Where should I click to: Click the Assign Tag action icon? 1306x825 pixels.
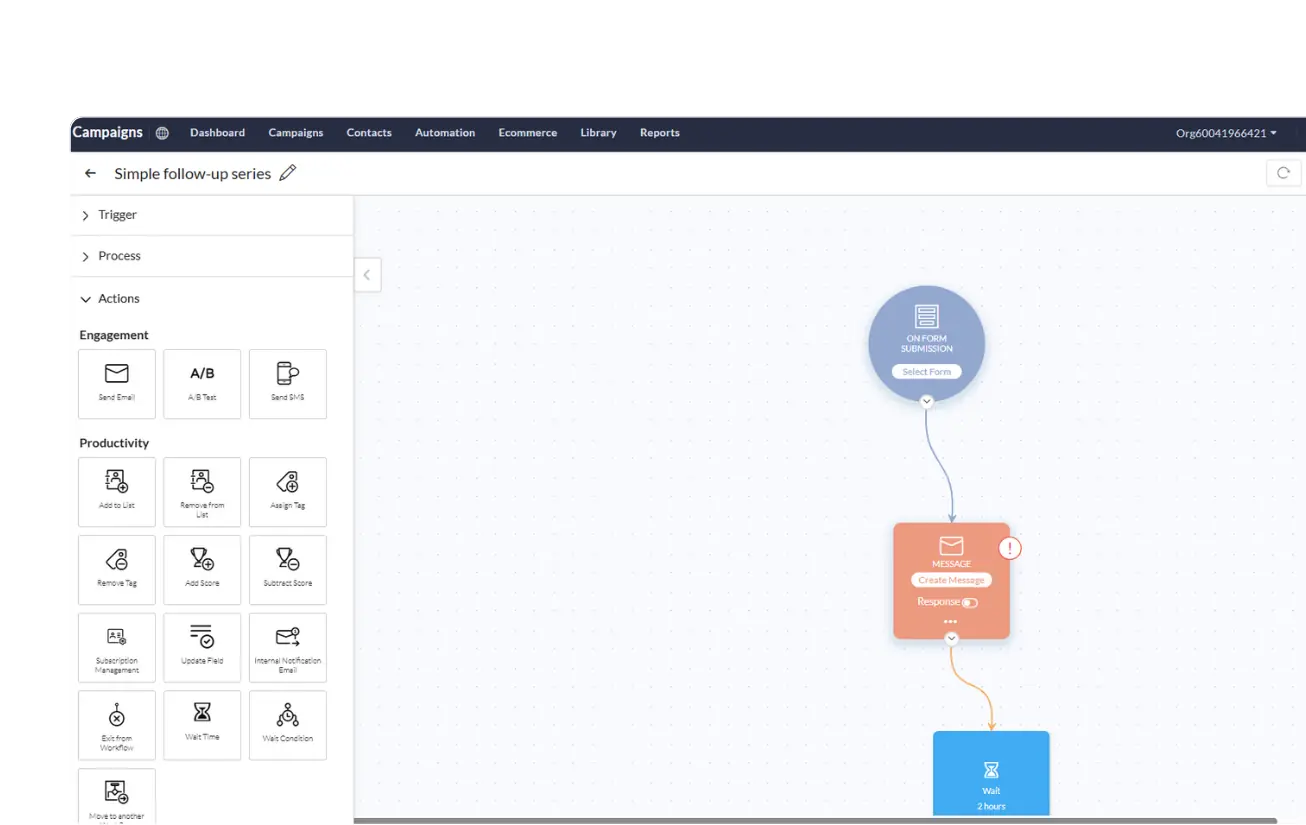(x=287, y=482)
